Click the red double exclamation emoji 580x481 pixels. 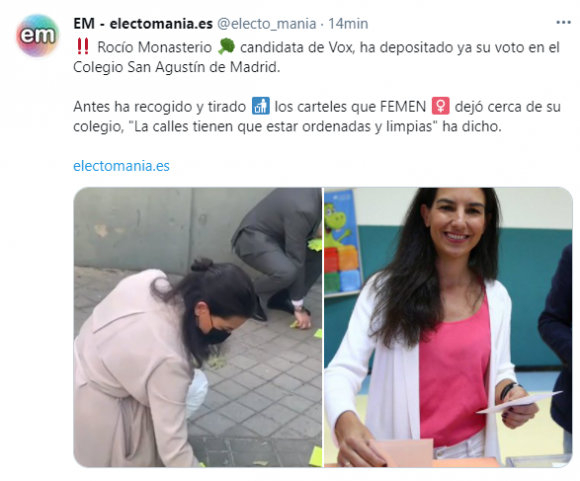[x=82, y=47]
